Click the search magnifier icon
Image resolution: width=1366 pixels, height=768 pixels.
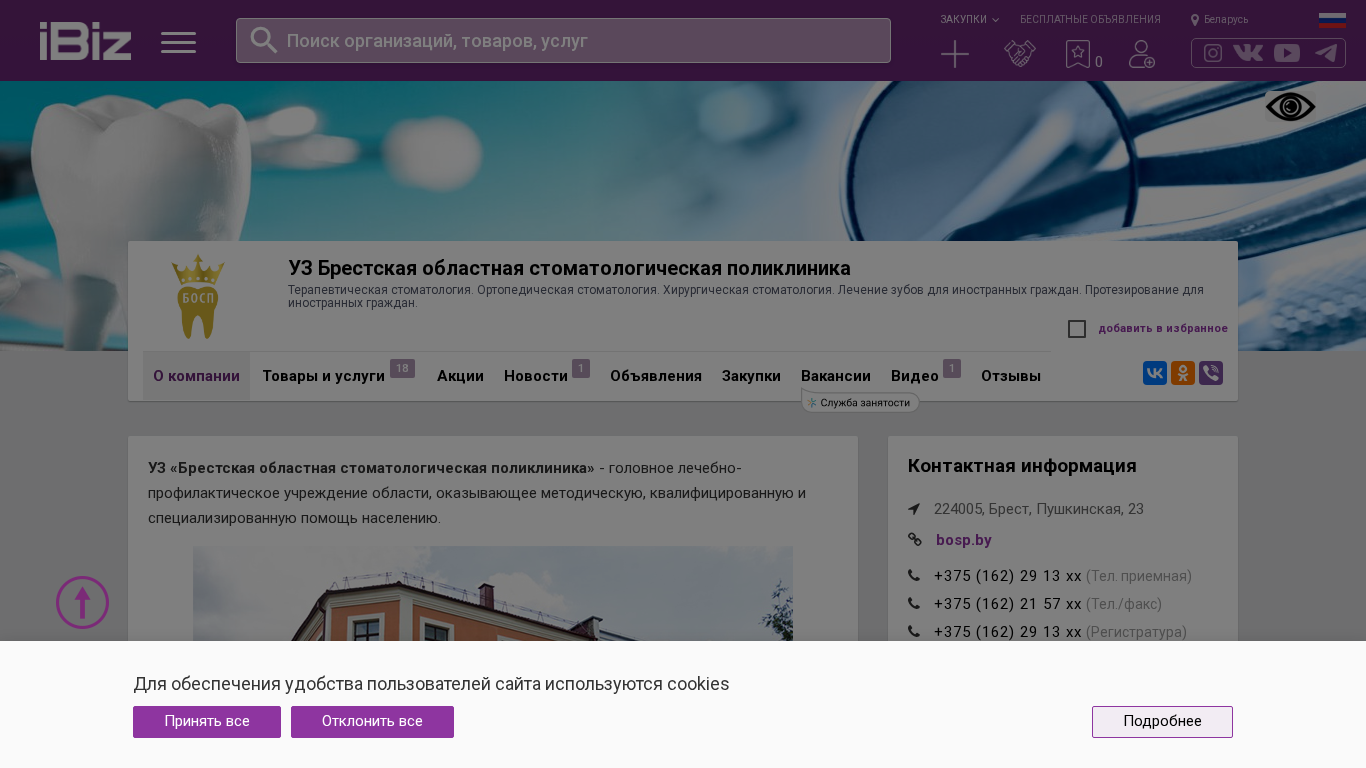[263, 40]
